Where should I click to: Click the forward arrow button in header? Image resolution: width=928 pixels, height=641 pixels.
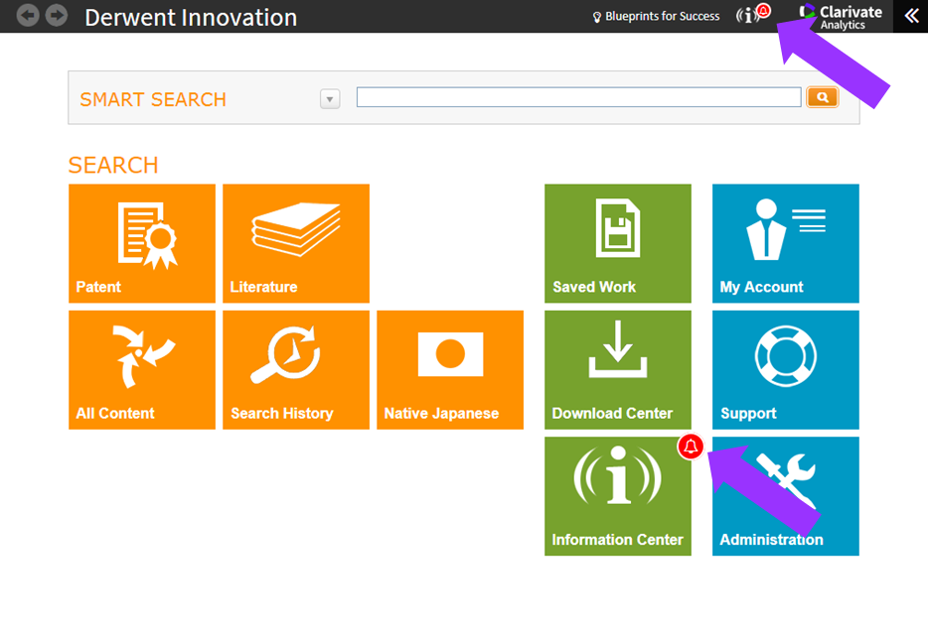click(56, 16)
